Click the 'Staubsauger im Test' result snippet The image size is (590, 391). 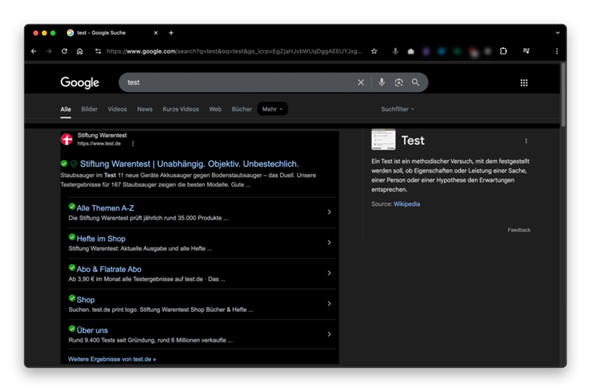(x=188, y=180)
